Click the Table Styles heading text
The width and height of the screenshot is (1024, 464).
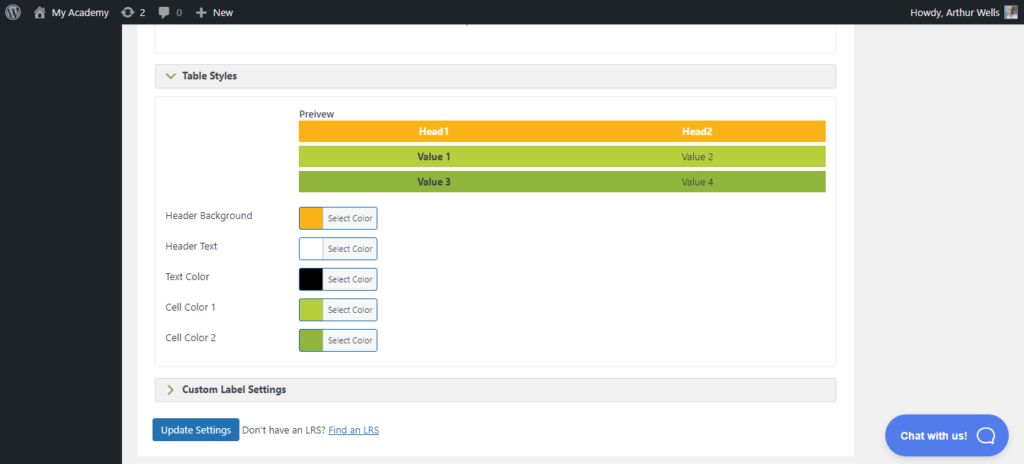tap(210, 76)
